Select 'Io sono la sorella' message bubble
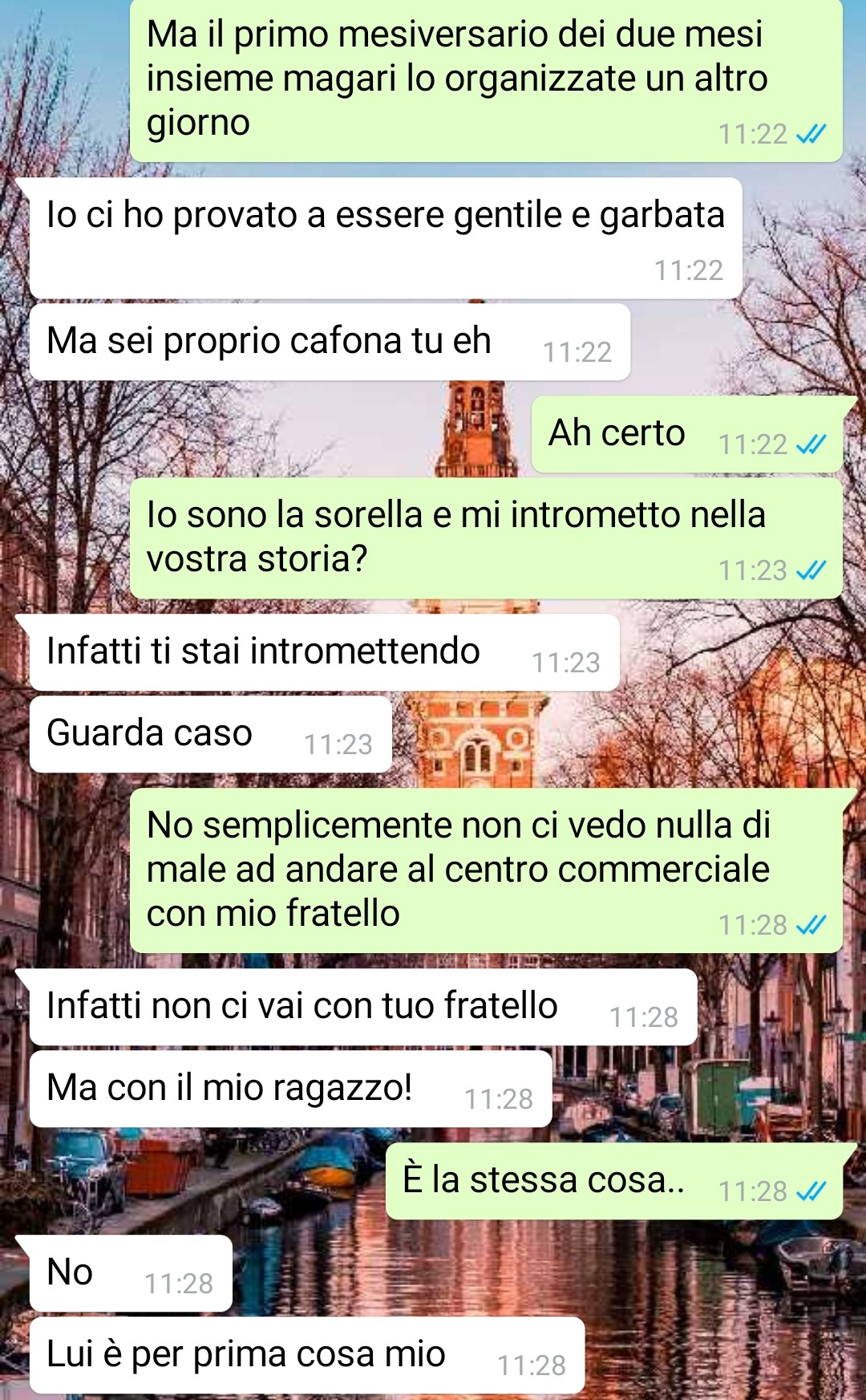The height and width of the screenshot is (1400, 866). coord(486,538)
